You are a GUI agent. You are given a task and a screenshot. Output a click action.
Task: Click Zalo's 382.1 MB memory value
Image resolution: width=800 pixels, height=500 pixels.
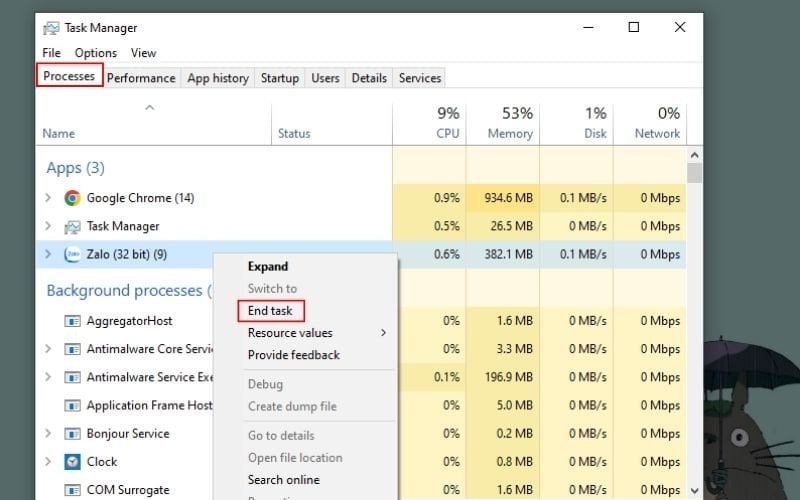pos(508,254)
